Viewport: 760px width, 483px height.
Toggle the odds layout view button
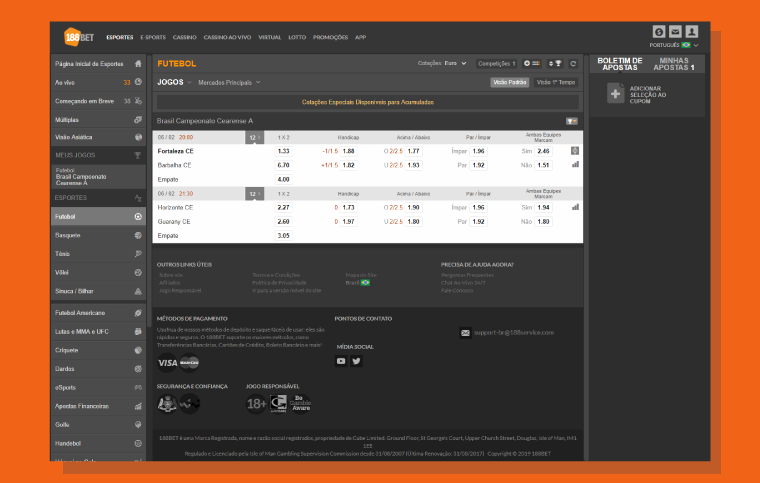point(532,63)
